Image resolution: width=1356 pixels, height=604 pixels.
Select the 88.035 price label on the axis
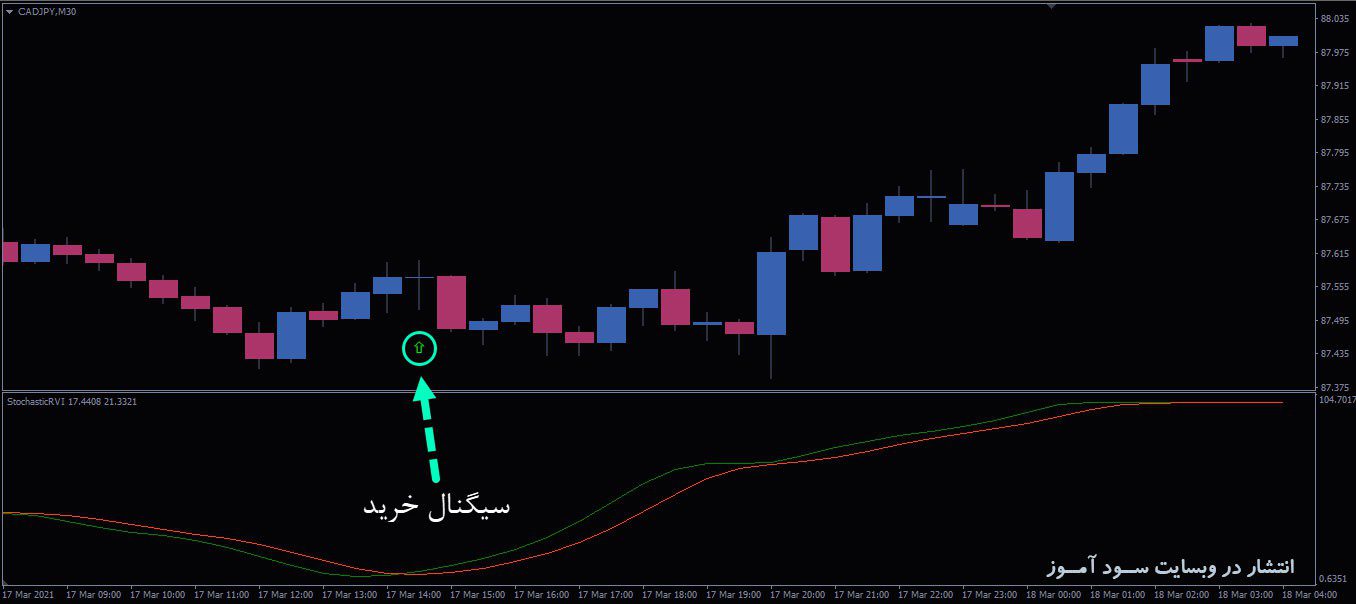[x=1334, y=16]
